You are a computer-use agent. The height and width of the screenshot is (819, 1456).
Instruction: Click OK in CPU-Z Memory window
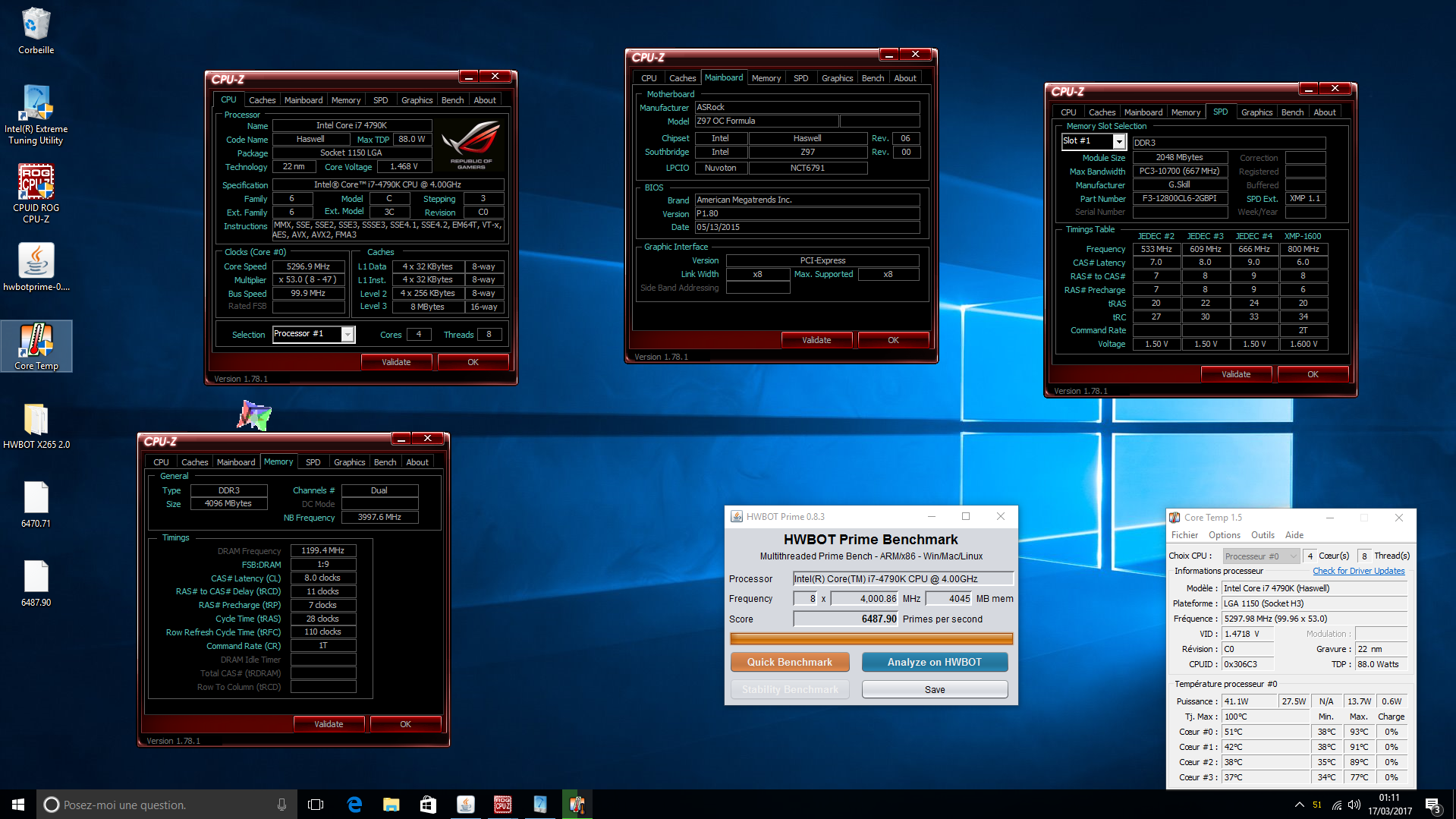click(x=405, y=724)
